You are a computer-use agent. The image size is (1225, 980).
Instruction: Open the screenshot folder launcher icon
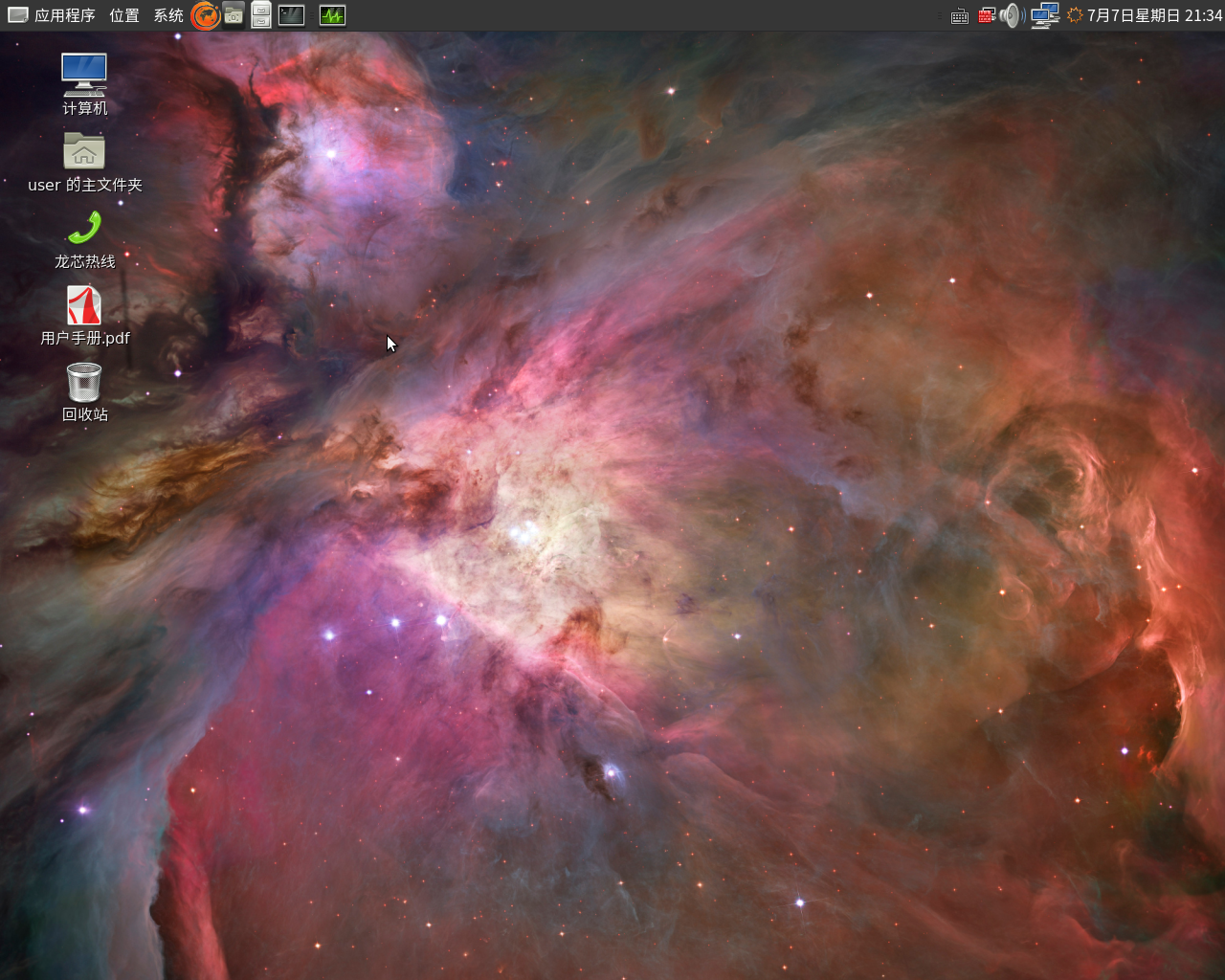(234, 15)
